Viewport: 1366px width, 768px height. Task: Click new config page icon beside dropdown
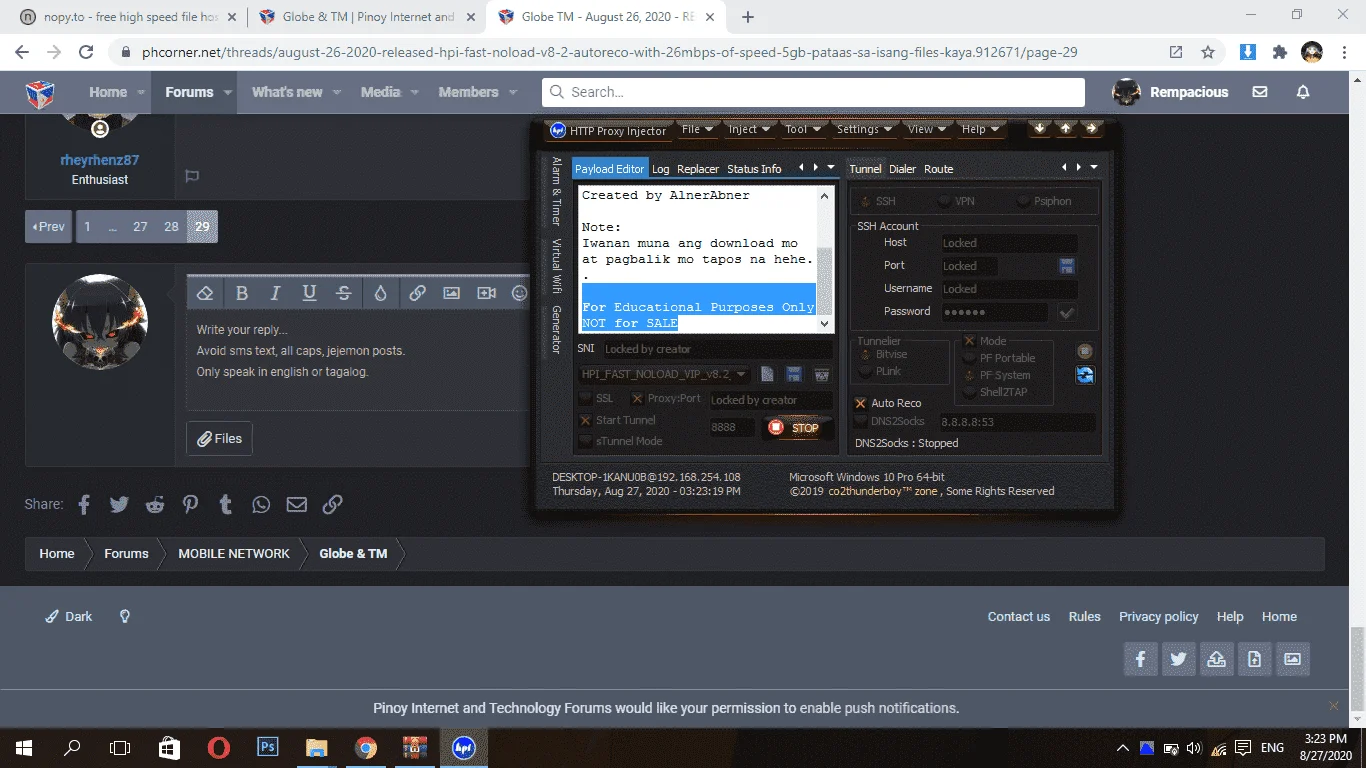tap(767, 375)
